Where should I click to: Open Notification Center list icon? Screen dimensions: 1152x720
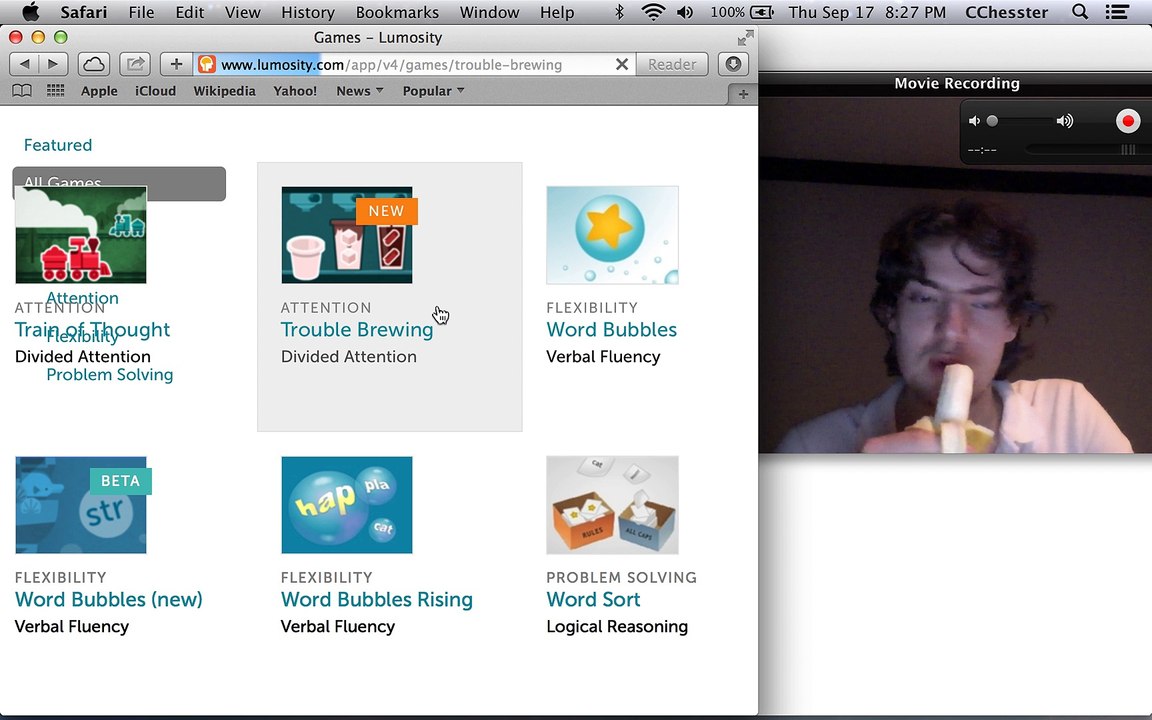pyautogui.click(x=1117, y=12)
